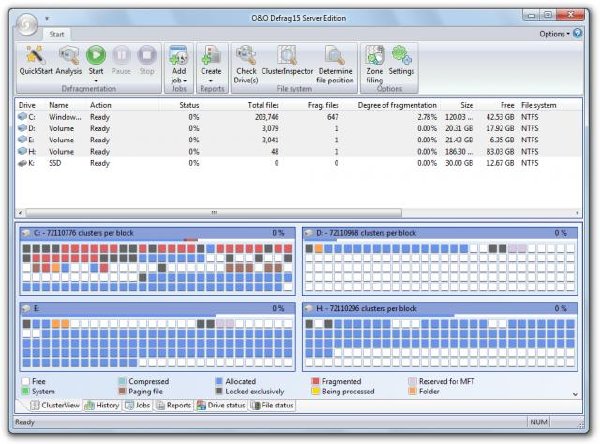Switch to the Drive status tab
The height and width of the screenshot is (444, 600).
click(221, 405)
